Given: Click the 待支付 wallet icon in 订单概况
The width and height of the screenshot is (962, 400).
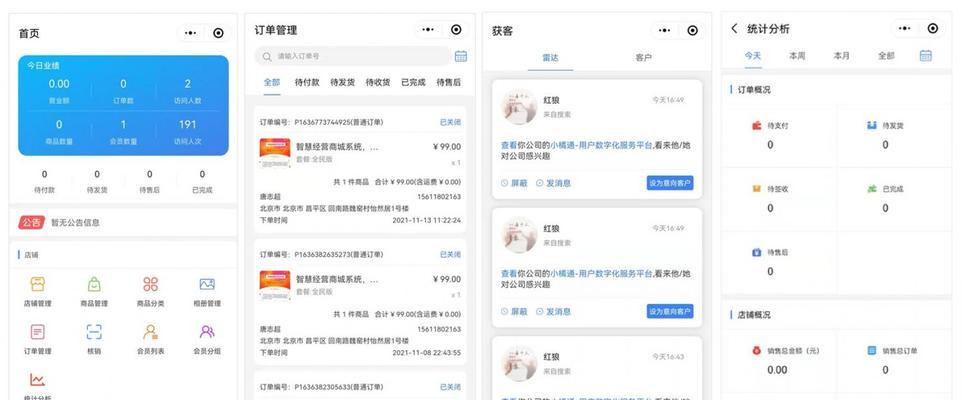Looking at the screenshot, I should click(x=756, y=125).
